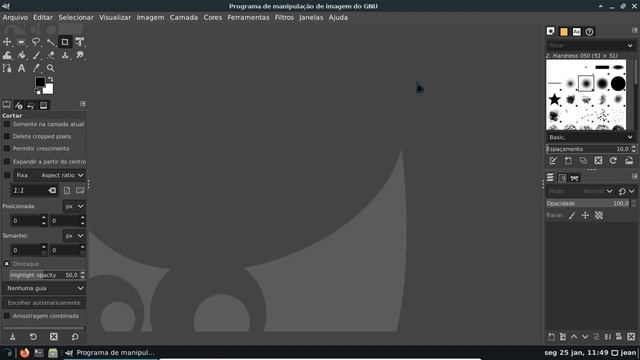Open the background color white swatch
The width and height of the screenshot is (640, 360).
[49, 89]
